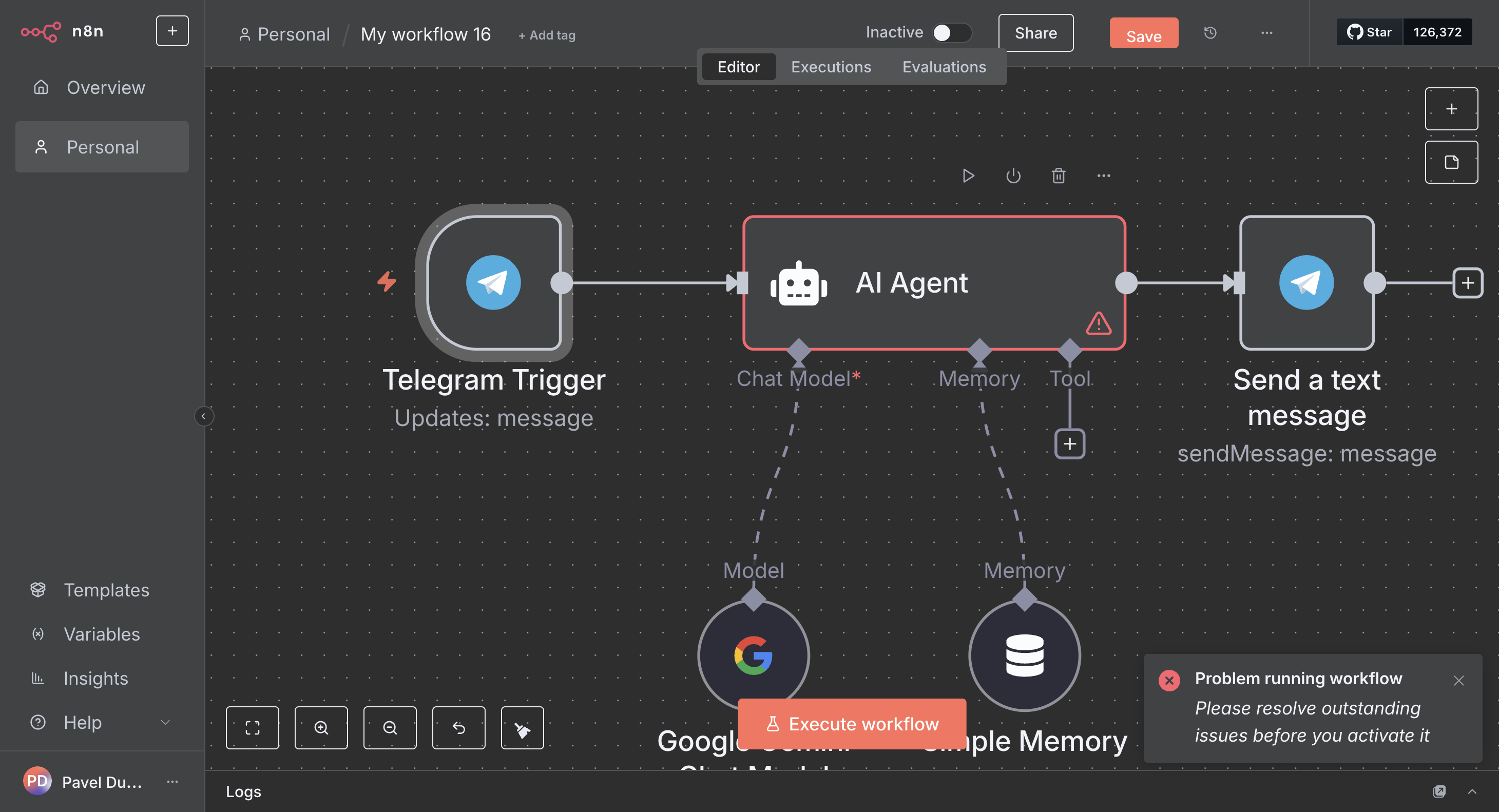Image resolution: width=1499 pixels, height=812 pixels.
Task: Click the play icon above AI Agent
Action: point(968,176)
